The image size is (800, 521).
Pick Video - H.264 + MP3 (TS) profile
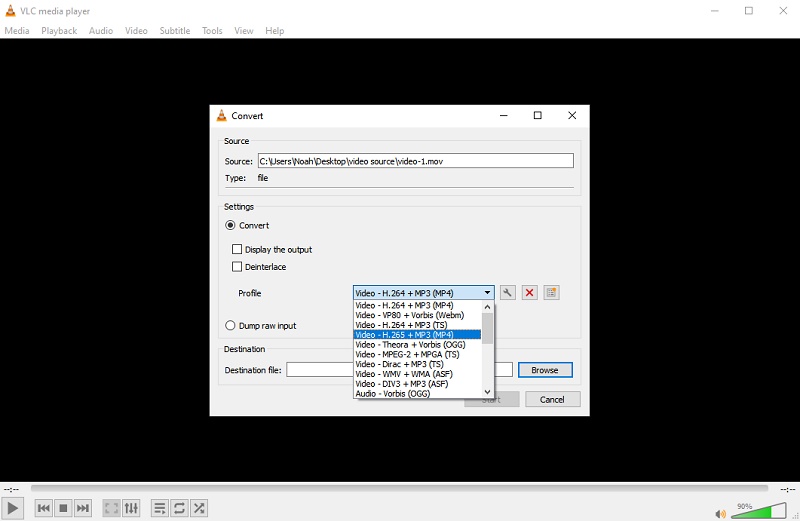click(x=417, y=325)
